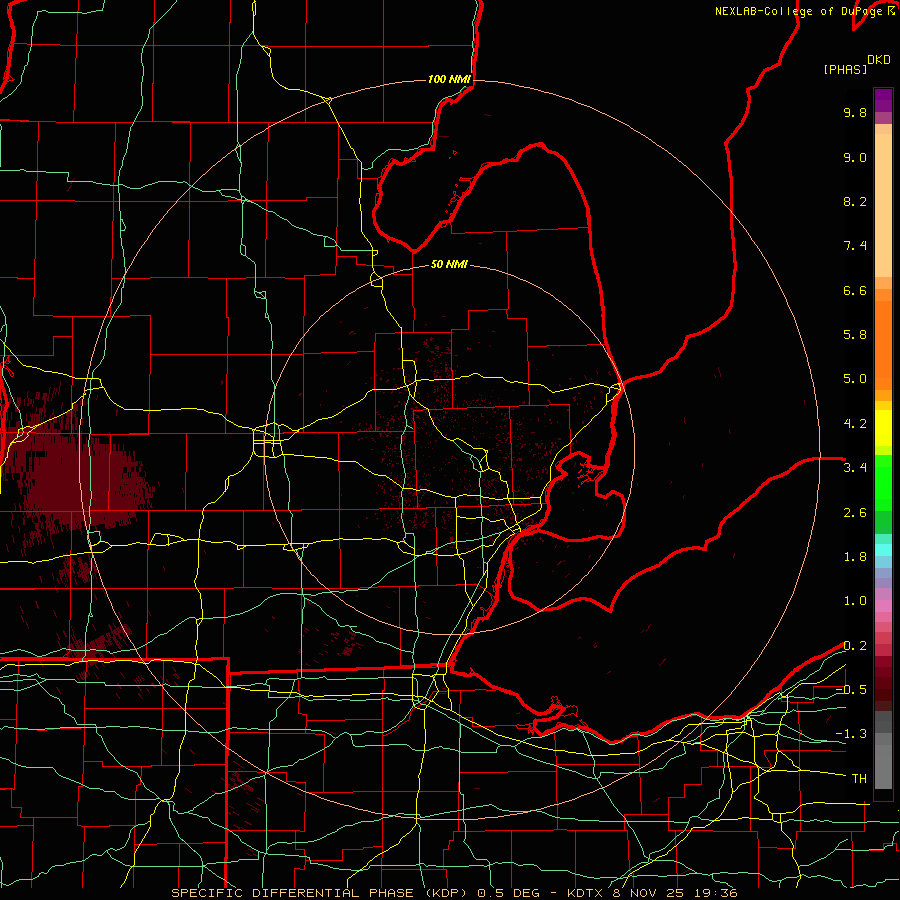900x900 pixels.
Task: Click the 50 NMI range ring label
Action: point(449,264)
